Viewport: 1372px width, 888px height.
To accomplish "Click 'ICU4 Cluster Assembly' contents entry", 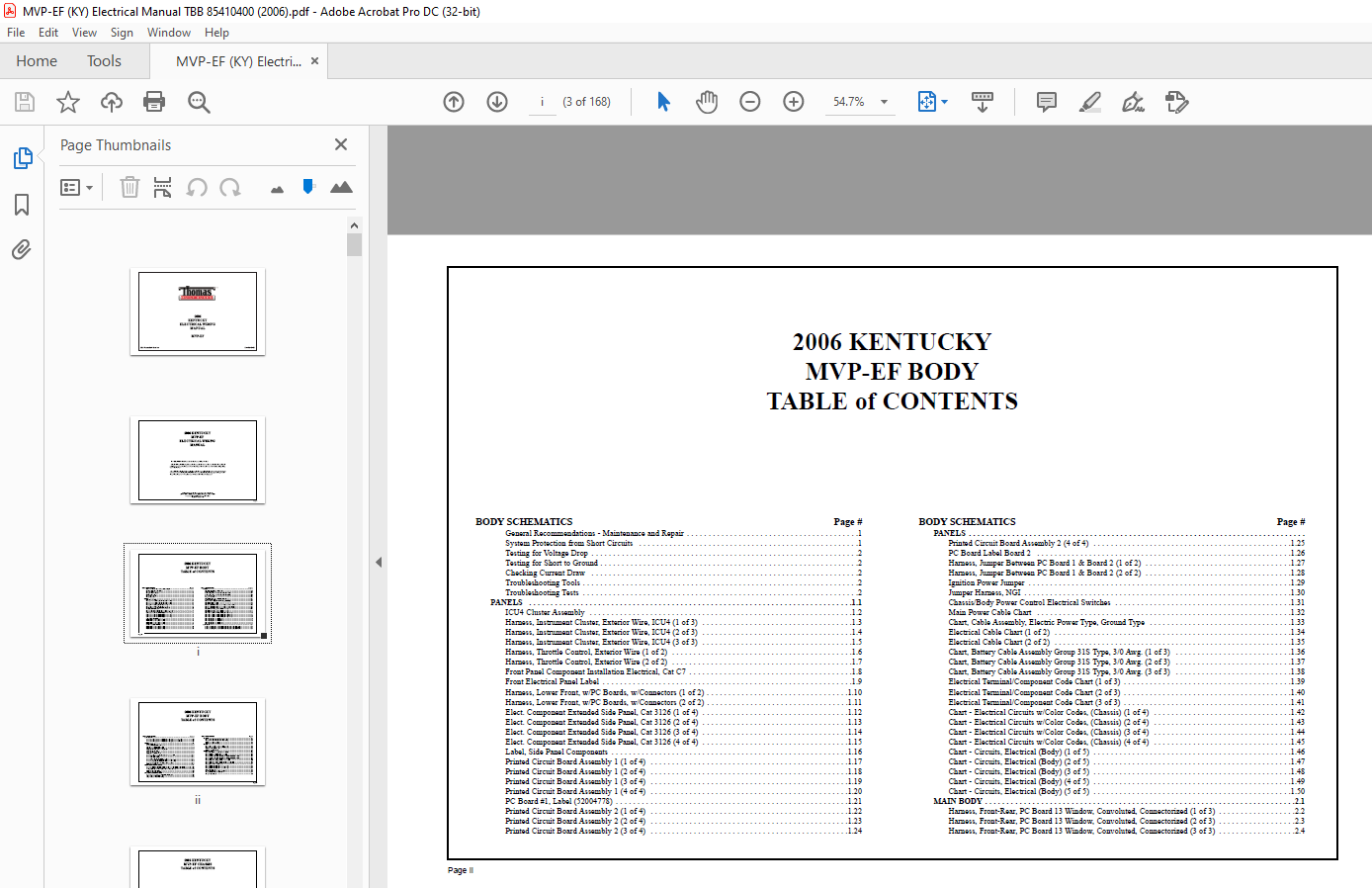I will click(x=545, y=612).
